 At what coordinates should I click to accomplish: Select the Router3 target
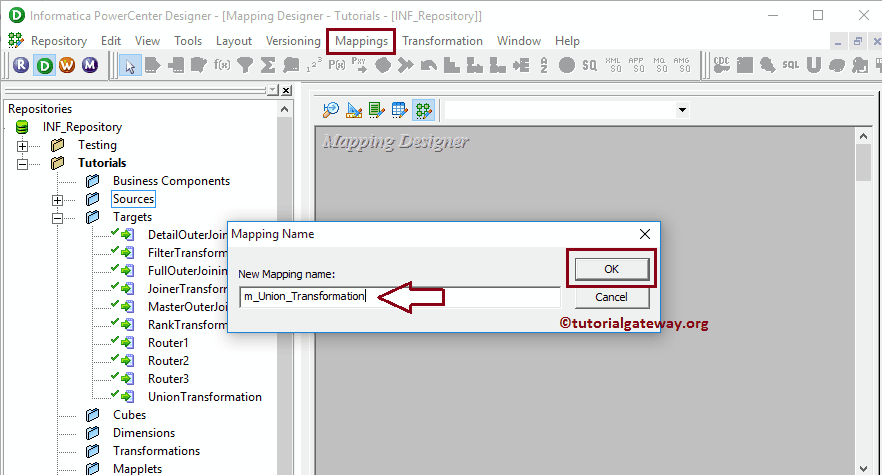[x=168, y=379]
